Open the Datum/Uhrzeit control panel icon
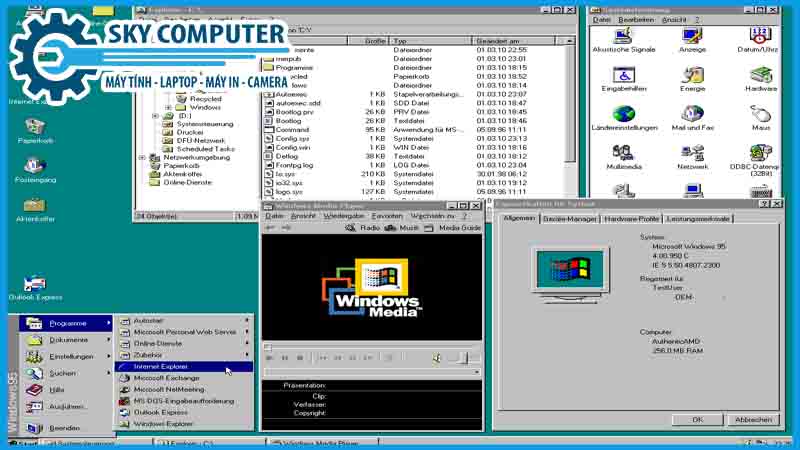800x450 pixels. point(759,40)
